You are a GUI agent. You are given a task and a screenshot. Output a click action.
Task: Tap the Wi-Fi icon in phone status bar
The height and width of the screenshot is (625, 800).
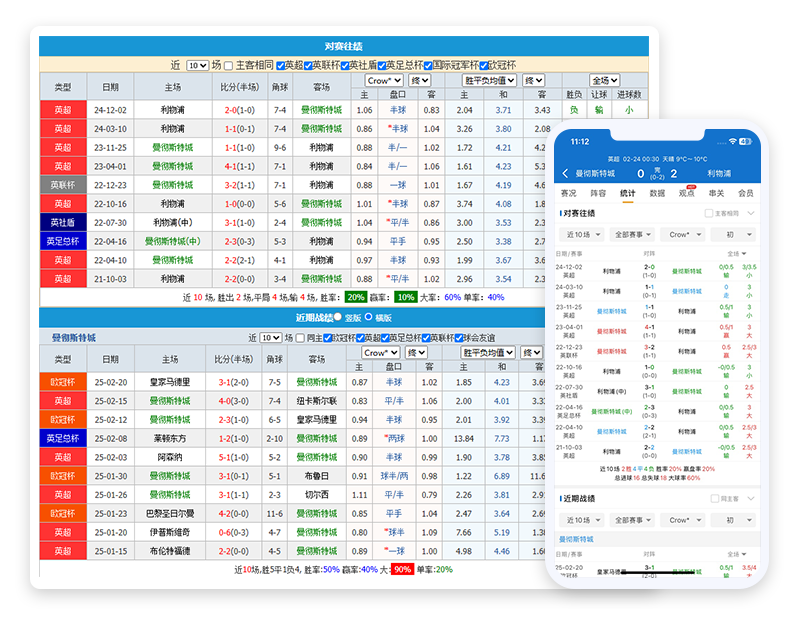(732, 142)
